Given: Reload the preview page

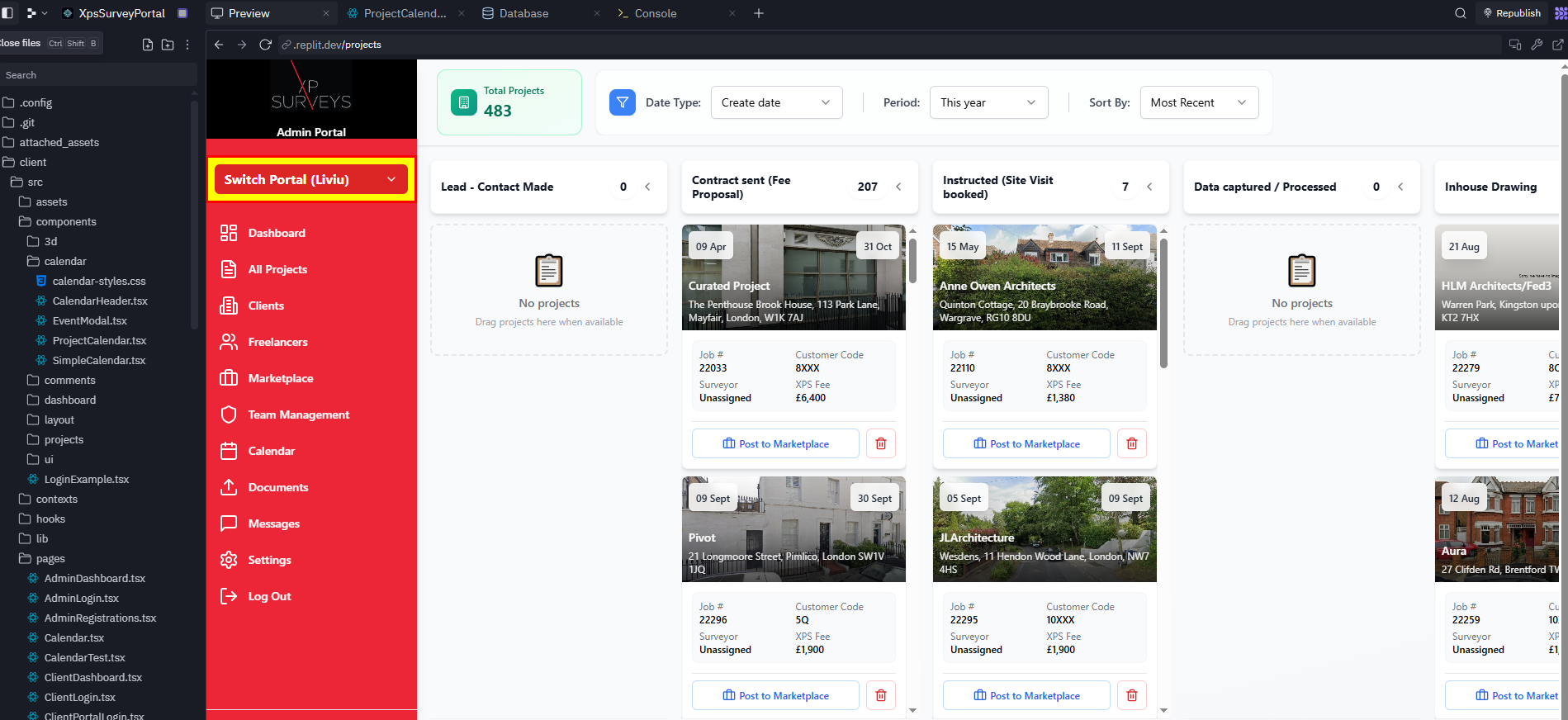Looking at the screenshot, I should tap(265, 45).
